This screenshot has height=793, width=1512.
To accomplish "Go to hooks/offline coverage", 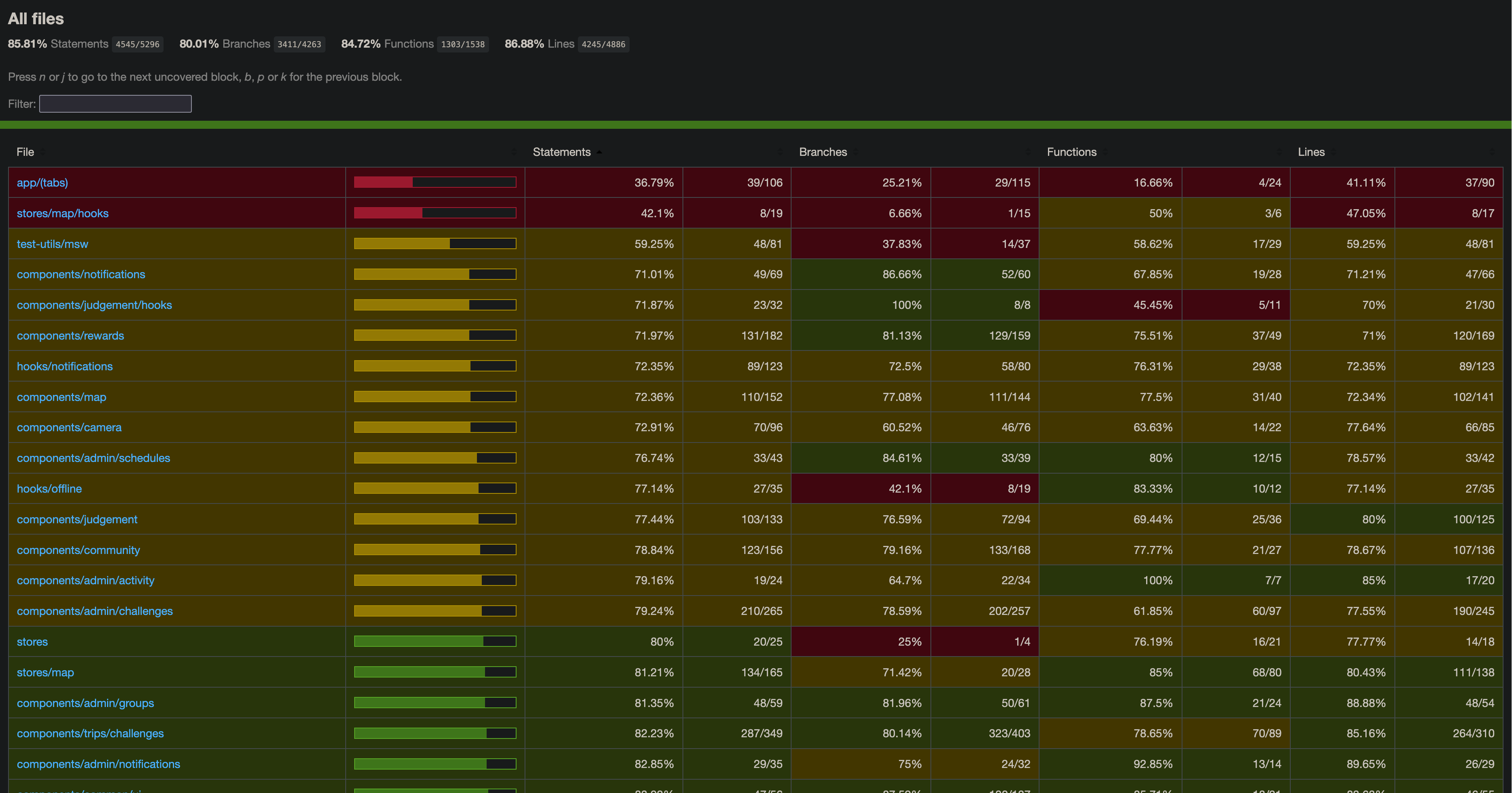I will click(49, 489).
